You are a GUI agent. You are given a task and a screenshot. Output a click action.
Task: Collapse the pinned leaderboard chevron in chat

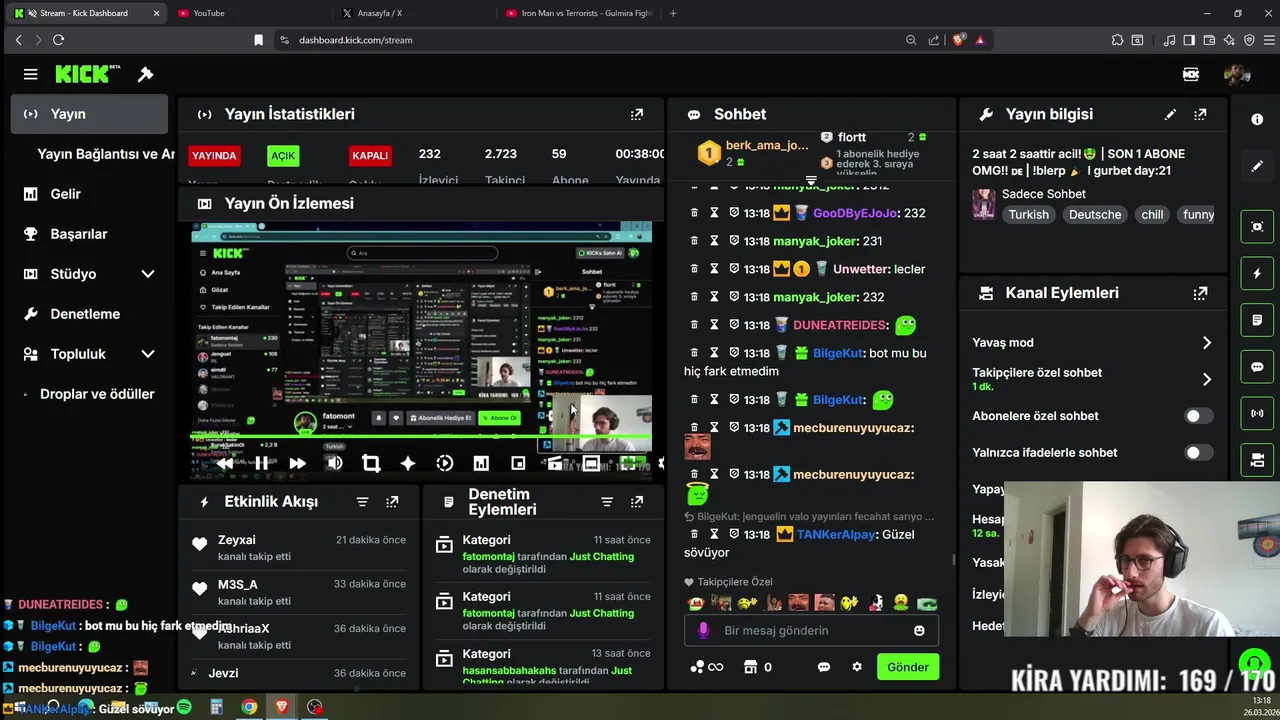(811, 181)
